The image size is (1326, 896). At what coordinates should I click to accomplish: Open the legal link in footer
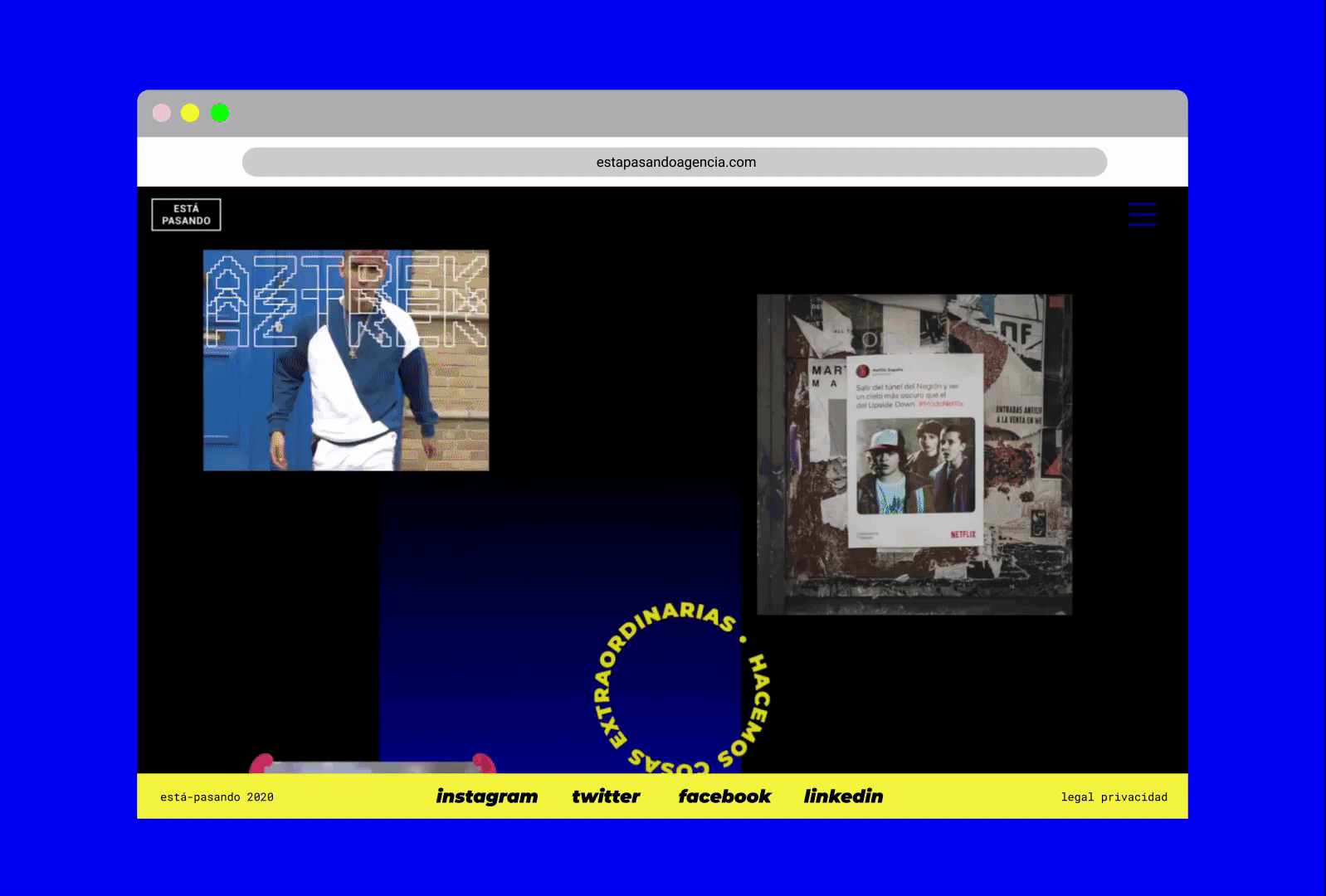coord(1077,797)
